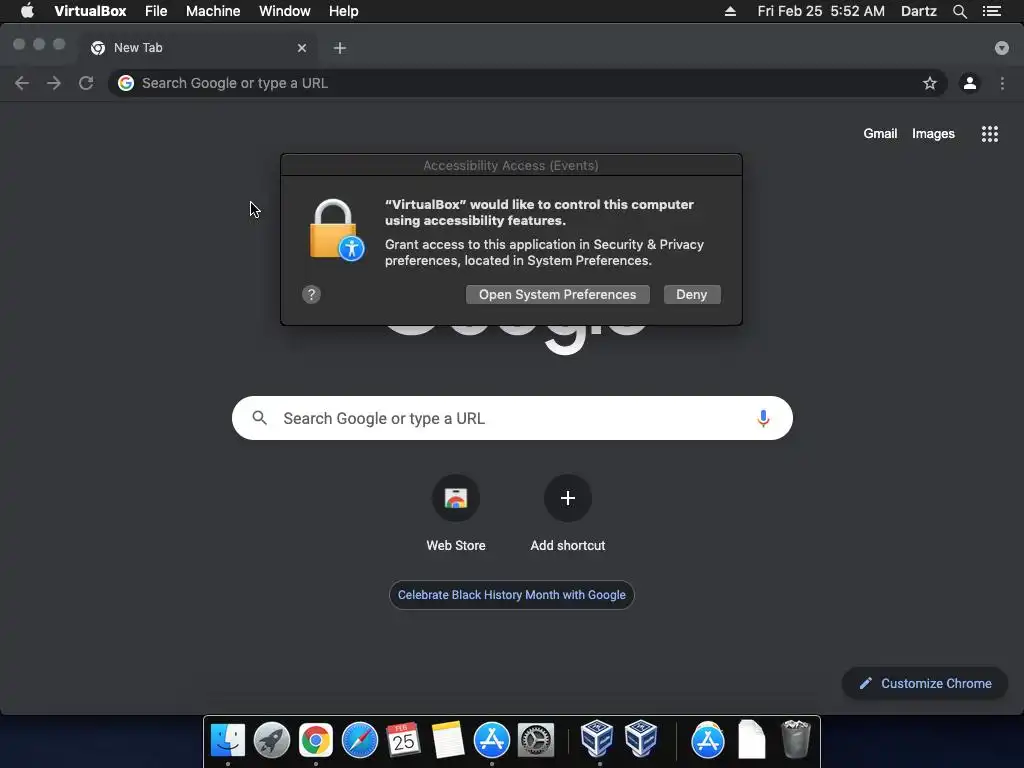Open the Machine menu
Viewport: 1024px width, 768px height.
click(213, 11)
